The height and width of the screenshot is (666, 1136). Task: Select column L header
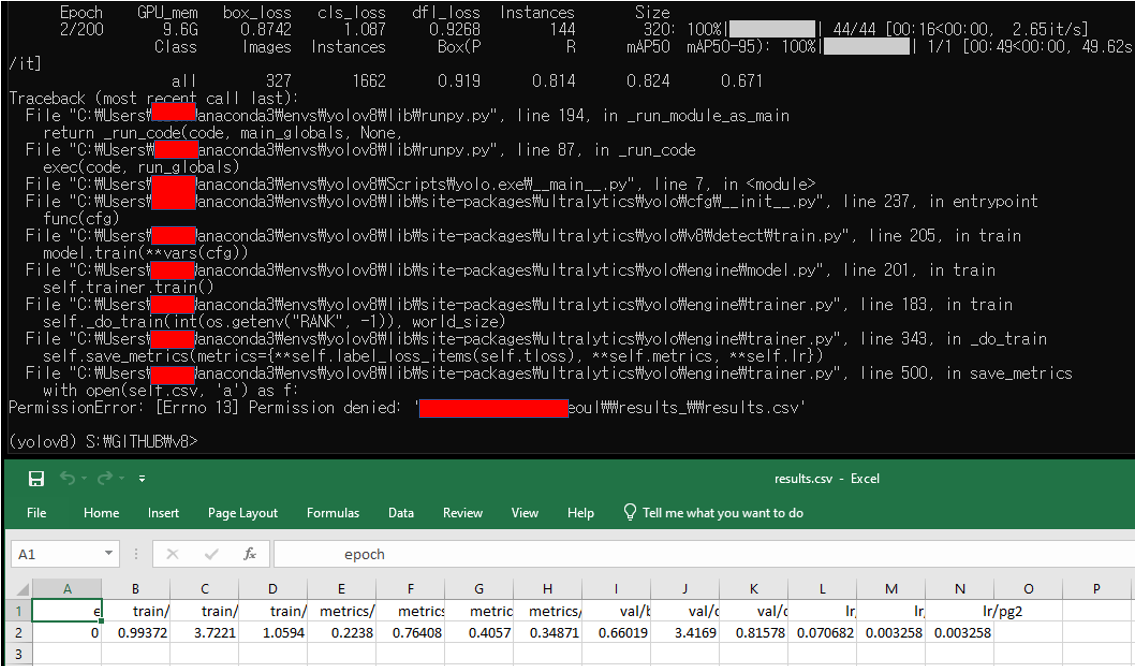point(822,588)
